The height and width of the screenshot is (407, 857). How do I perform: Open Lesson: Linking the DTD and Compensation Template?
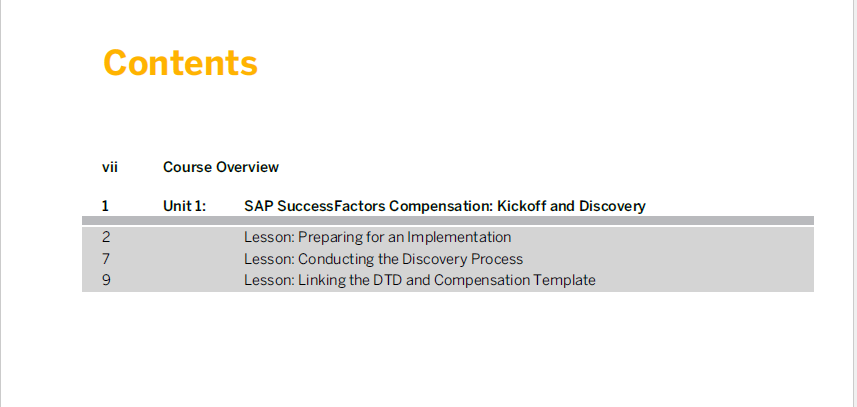[x=420, y=280]
